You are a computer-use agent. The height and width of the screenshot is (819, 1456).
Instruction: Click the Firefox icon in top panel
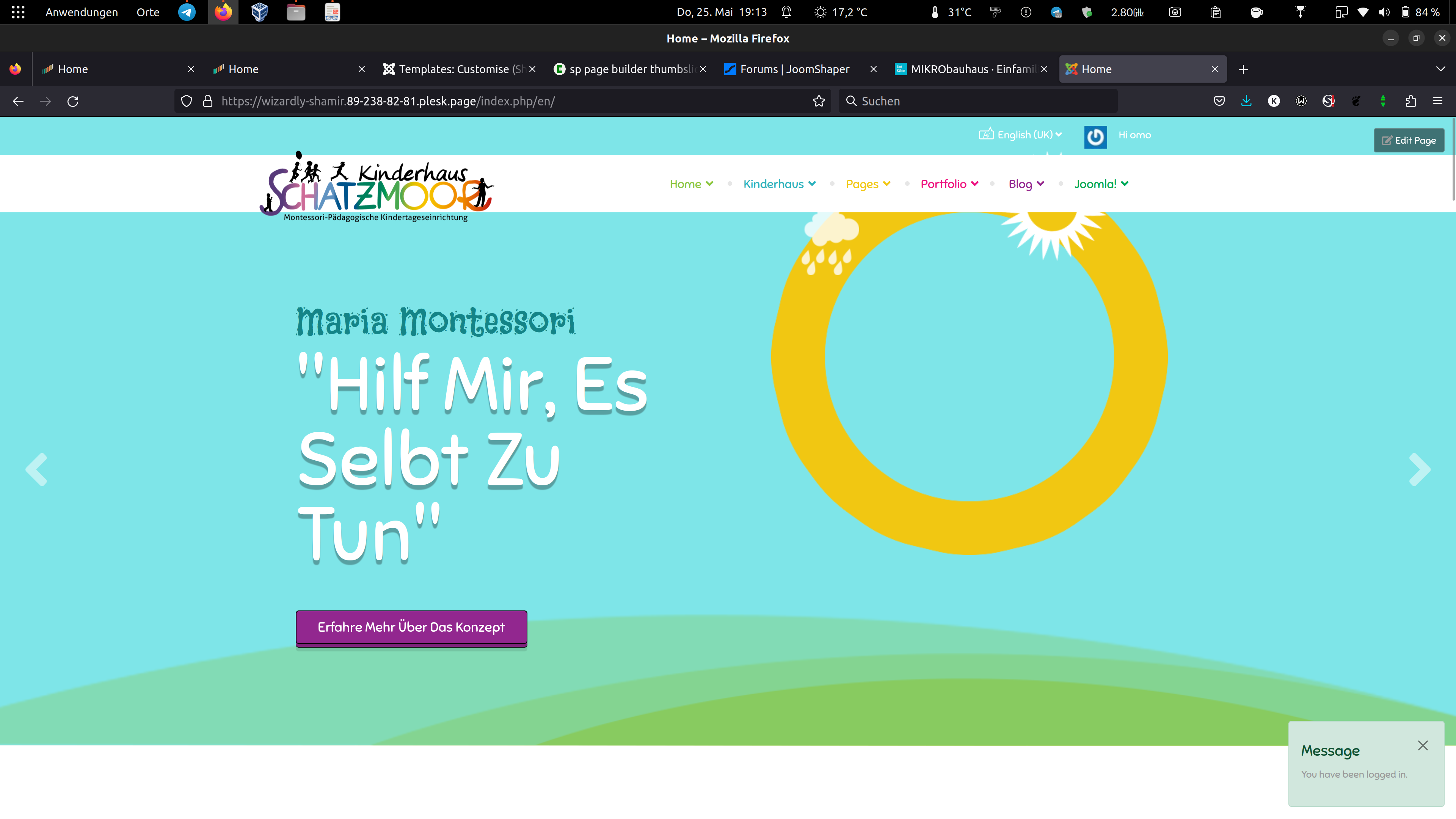click(x=223, y=12)
